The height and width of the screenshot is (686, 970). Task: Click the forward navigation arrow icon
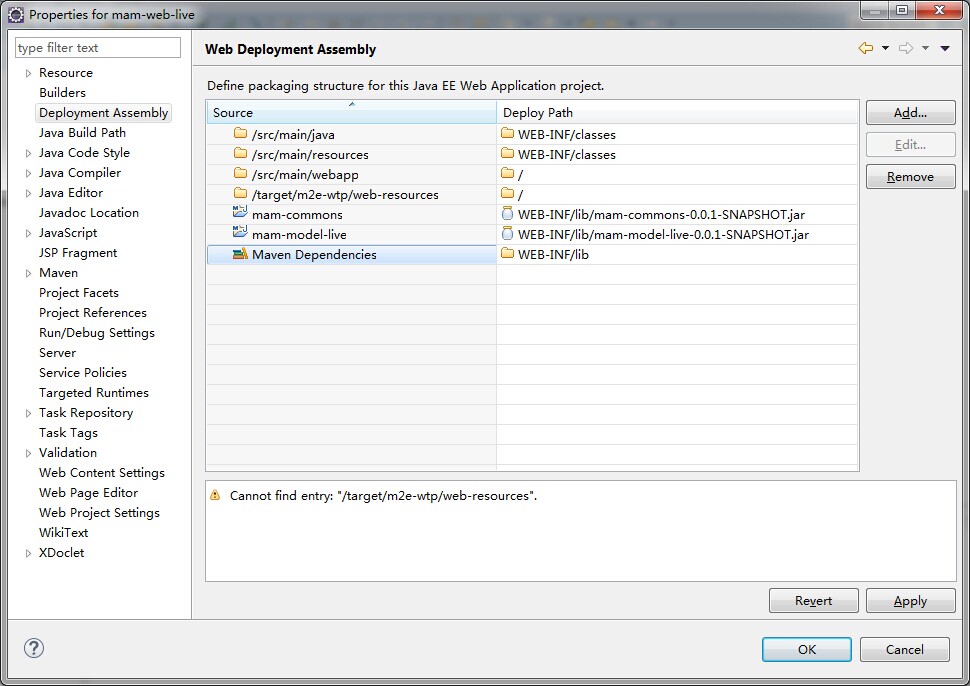coord(906,48)
